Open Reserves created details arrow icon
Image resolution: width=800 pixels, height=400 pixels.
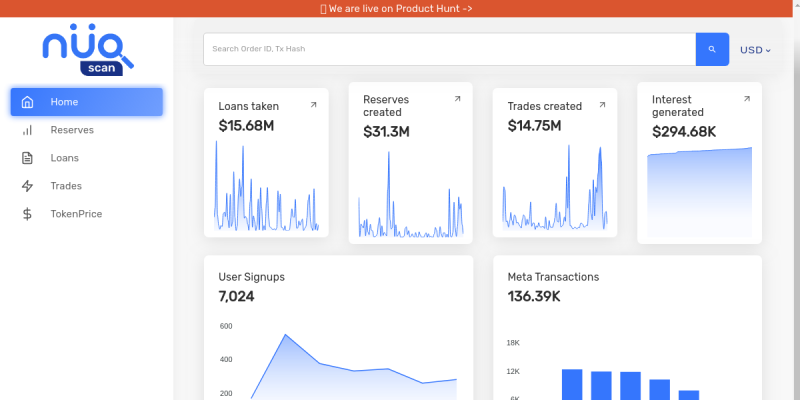458,98
